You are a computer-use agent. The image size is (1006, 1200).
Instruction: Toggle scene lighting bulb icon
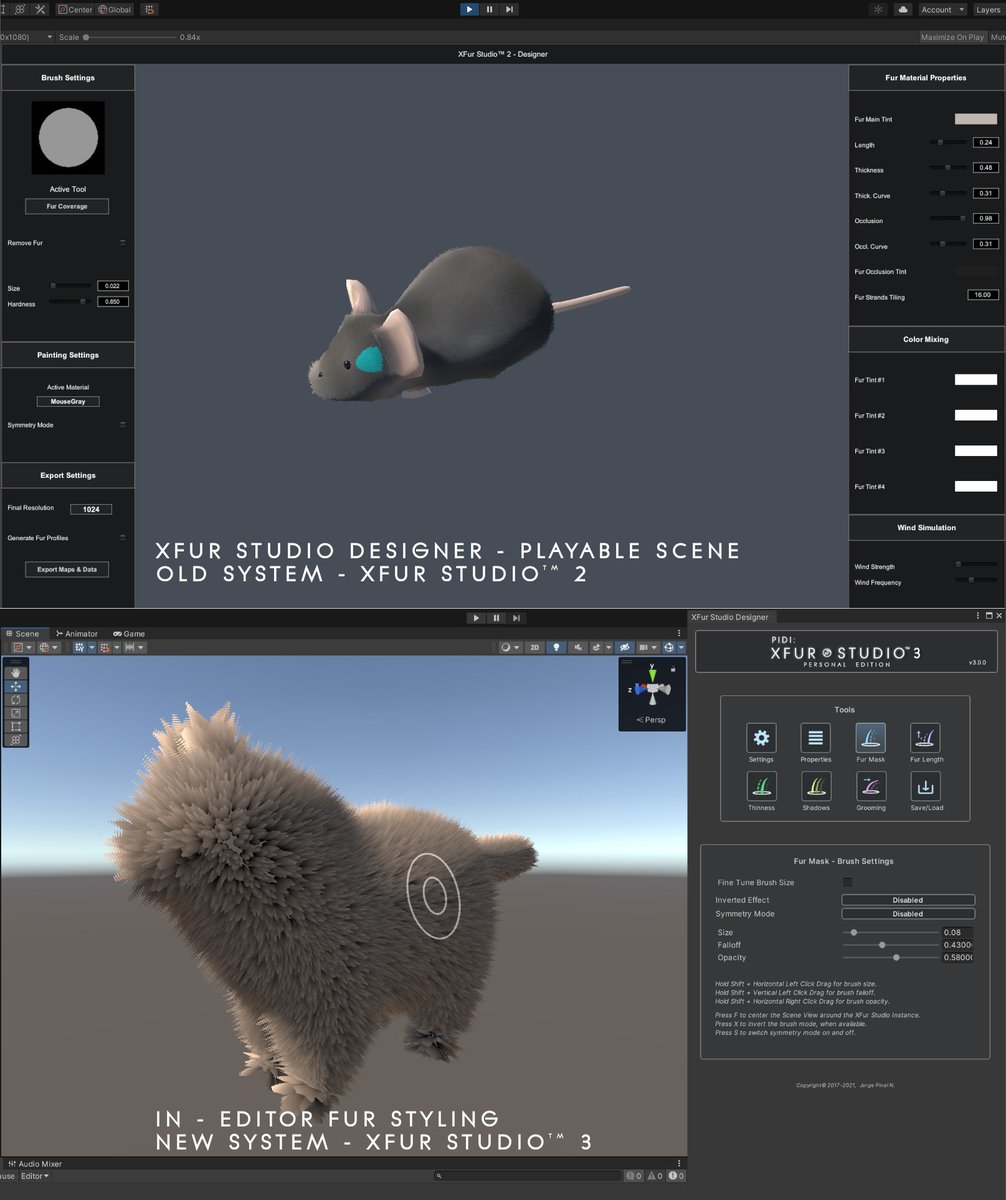point(558,647)
